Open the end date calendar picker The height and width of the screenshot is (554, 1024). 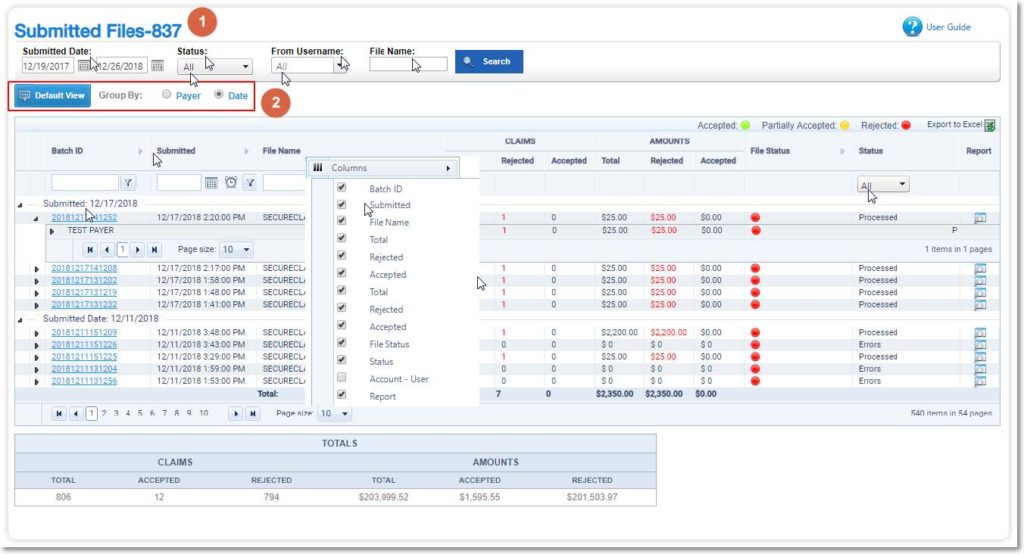tap(157, 66)
